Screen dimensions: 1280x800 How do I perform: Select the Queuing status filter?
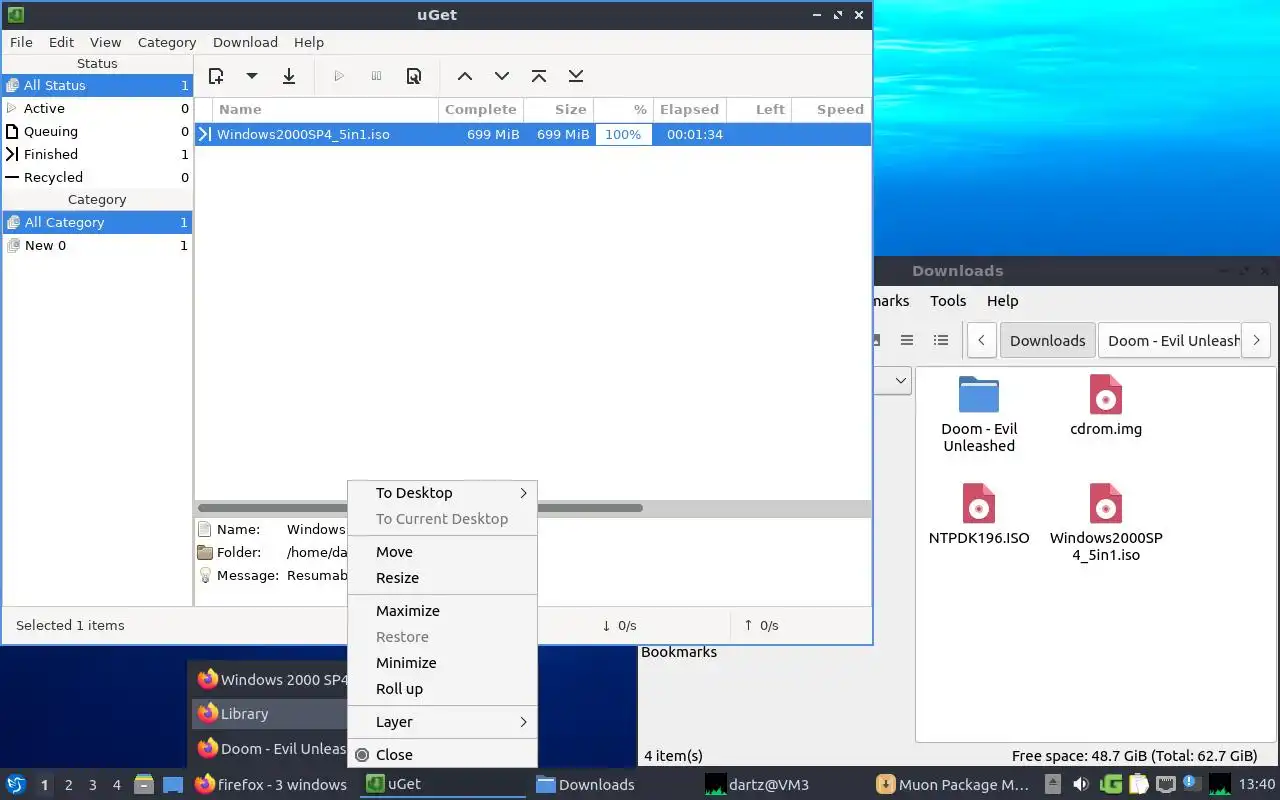click(97, 131)
